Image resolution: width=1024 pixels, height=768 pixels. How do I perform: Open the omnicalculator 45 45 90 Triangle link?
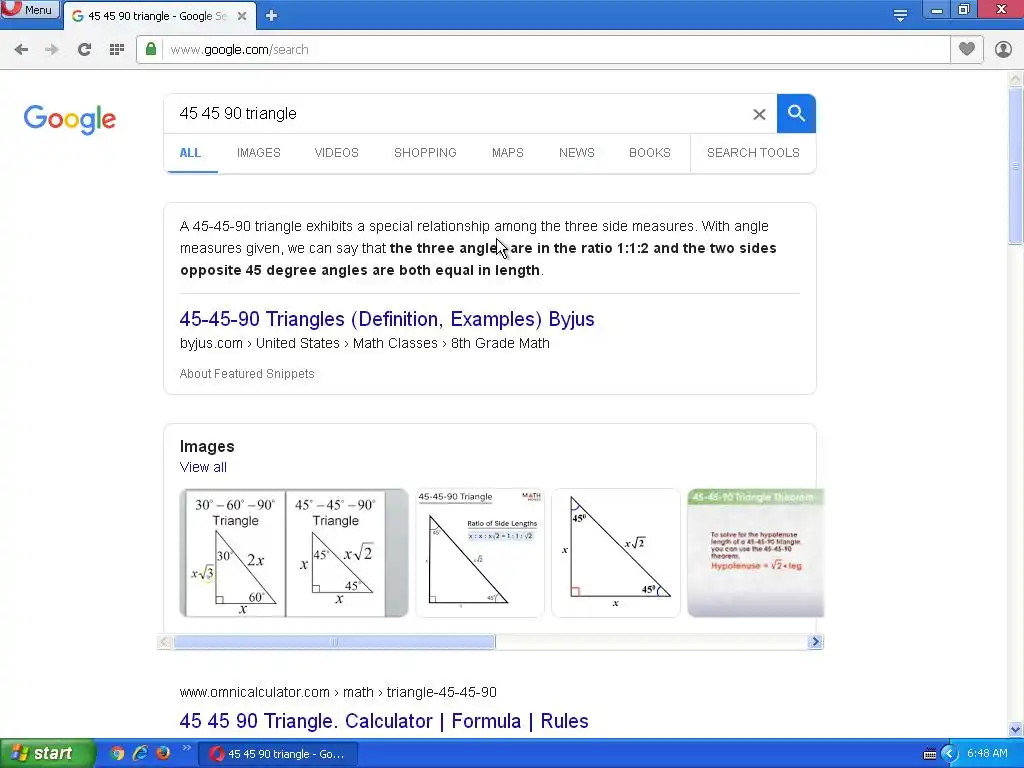click(384, 721)
